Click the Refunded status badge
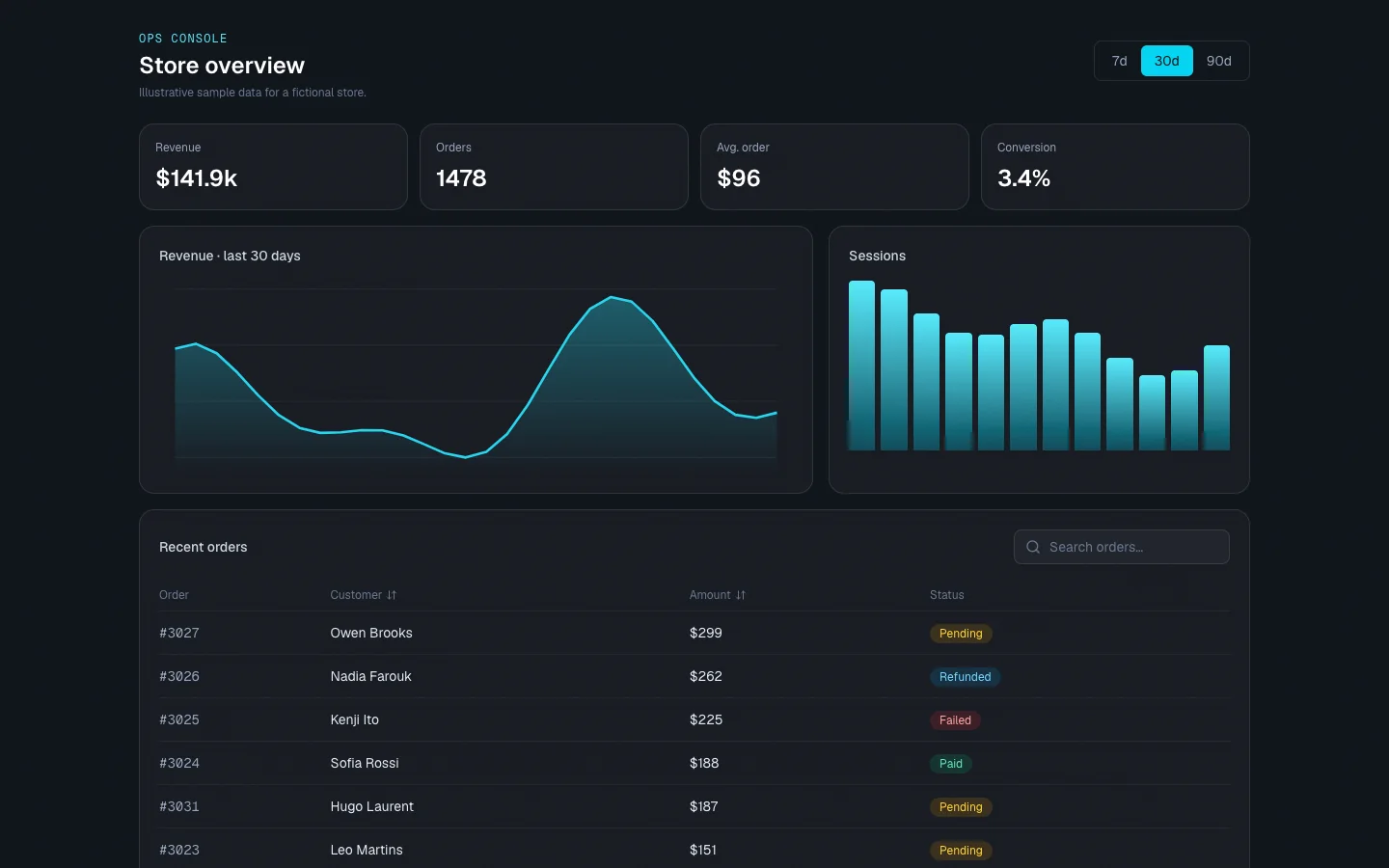 point(965,677)
